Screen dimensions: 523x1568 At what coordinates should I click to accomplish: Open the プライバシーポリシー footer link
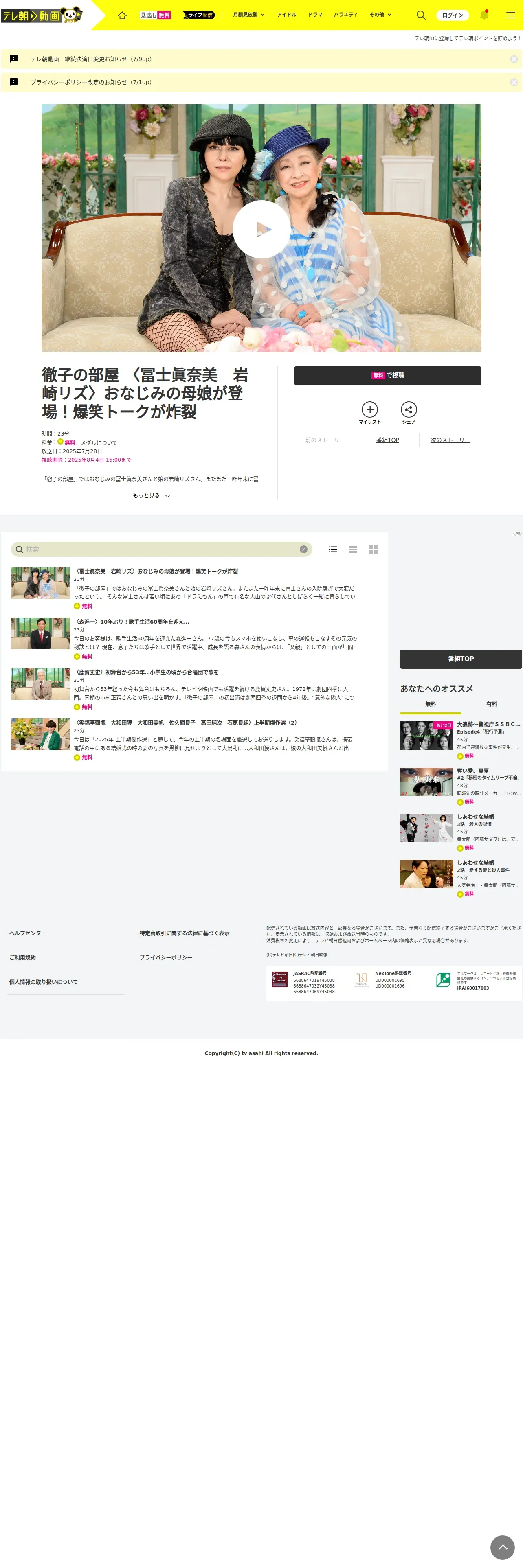point(166,957)
